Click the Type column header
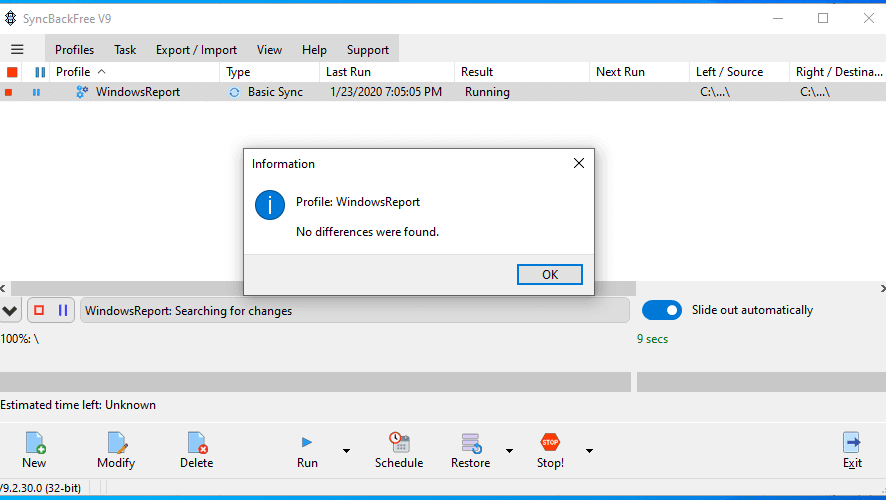This screenshot has width=886, height=500. coord(270,72)
